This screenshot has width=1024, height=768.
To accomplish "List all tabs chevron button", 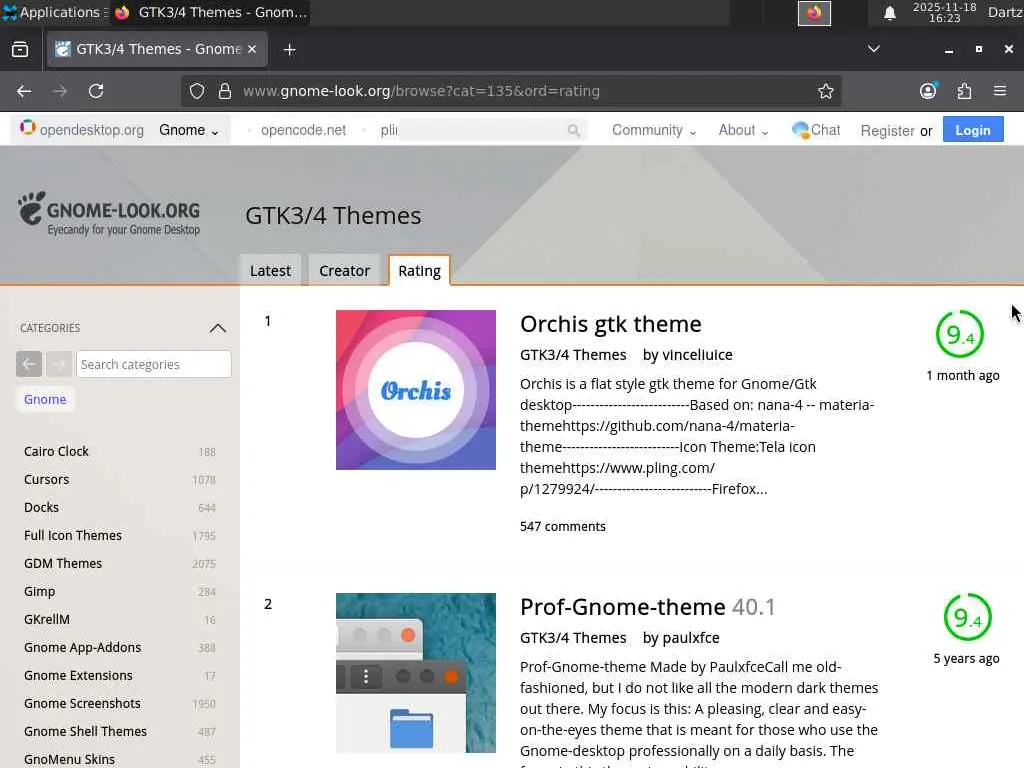I will coord(873,49).
